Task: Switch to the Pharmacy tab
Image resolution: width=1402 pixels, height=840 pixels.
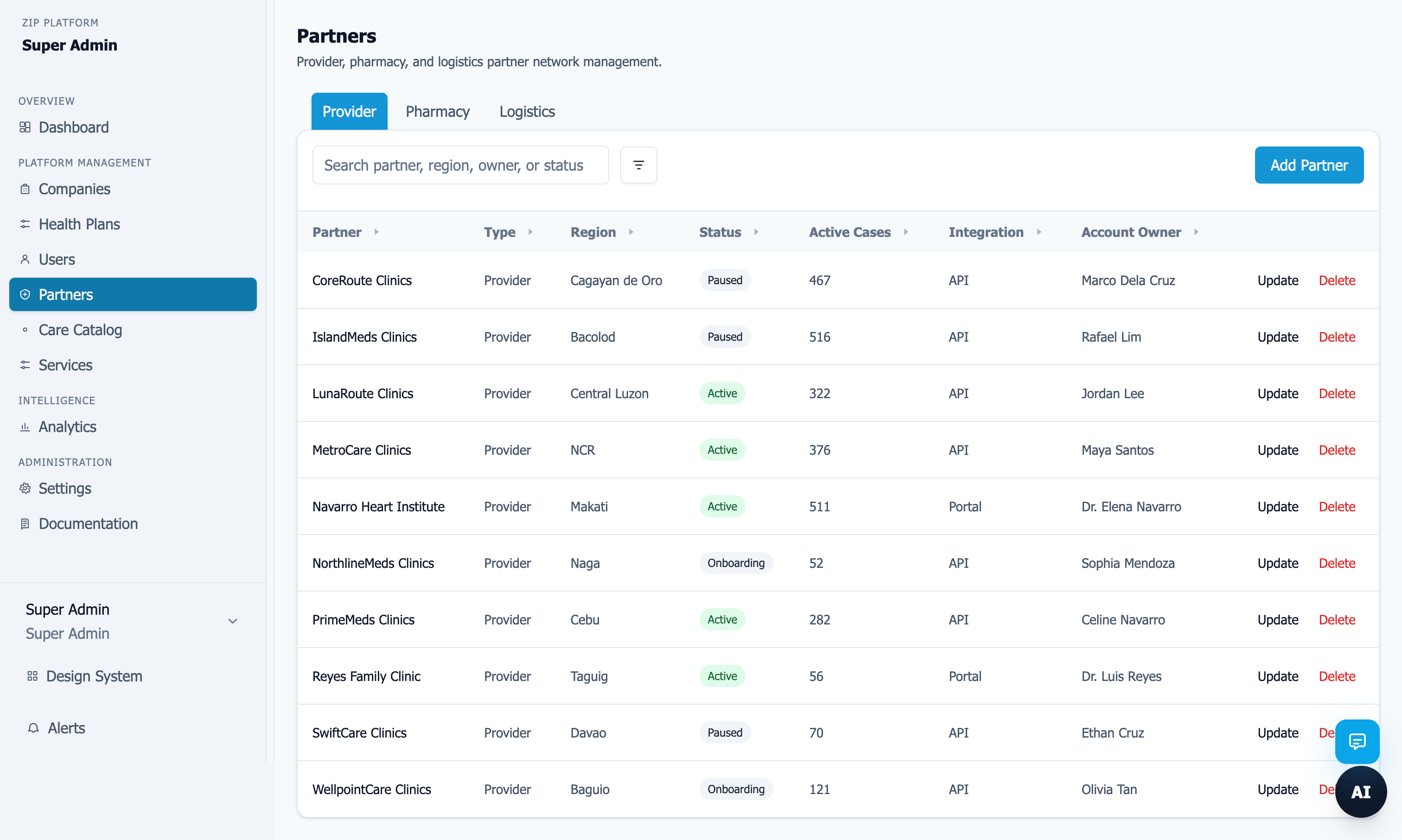Action: pos(437,112)
